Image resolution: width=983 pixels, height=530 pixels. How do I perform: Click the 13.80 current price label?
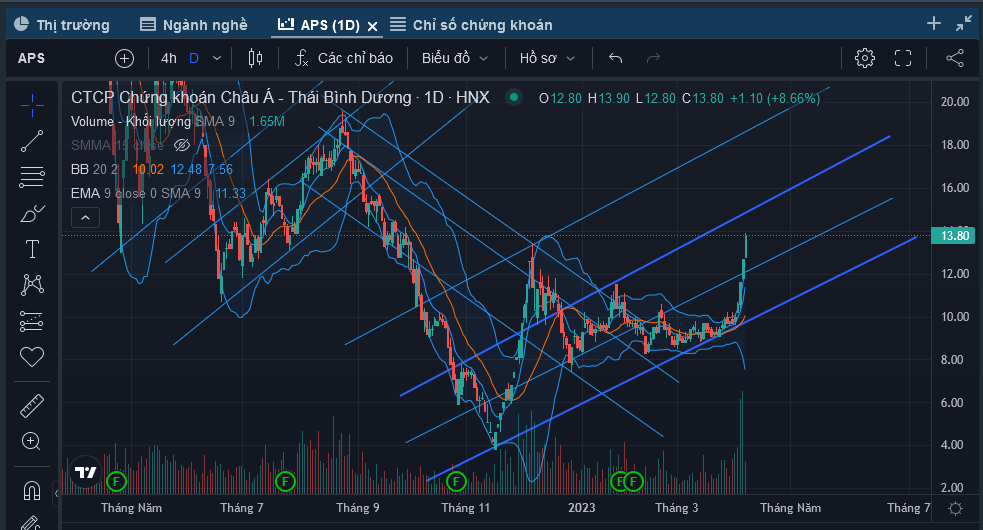(954, 236)
